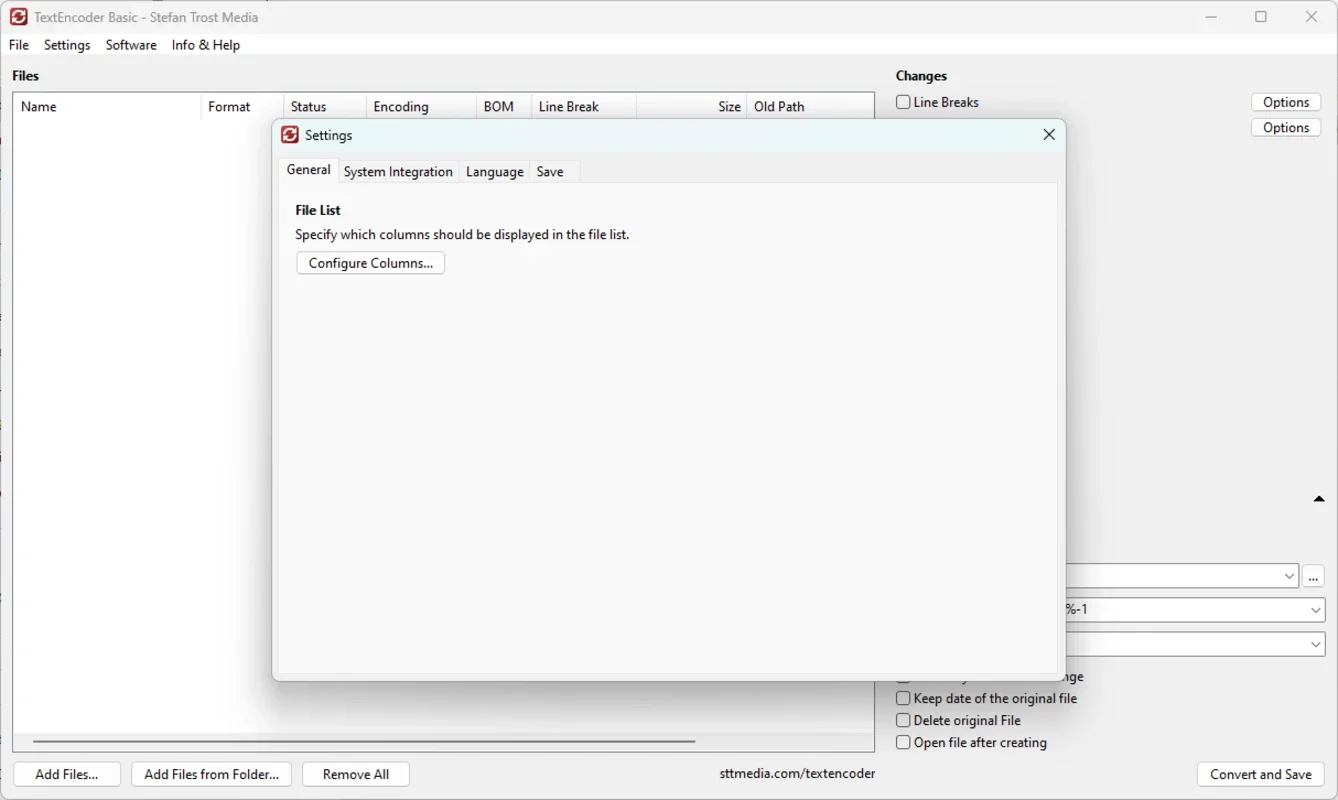Sort file list by Encoding column
The image size is (1338, 800).
(x=421, y=106)
